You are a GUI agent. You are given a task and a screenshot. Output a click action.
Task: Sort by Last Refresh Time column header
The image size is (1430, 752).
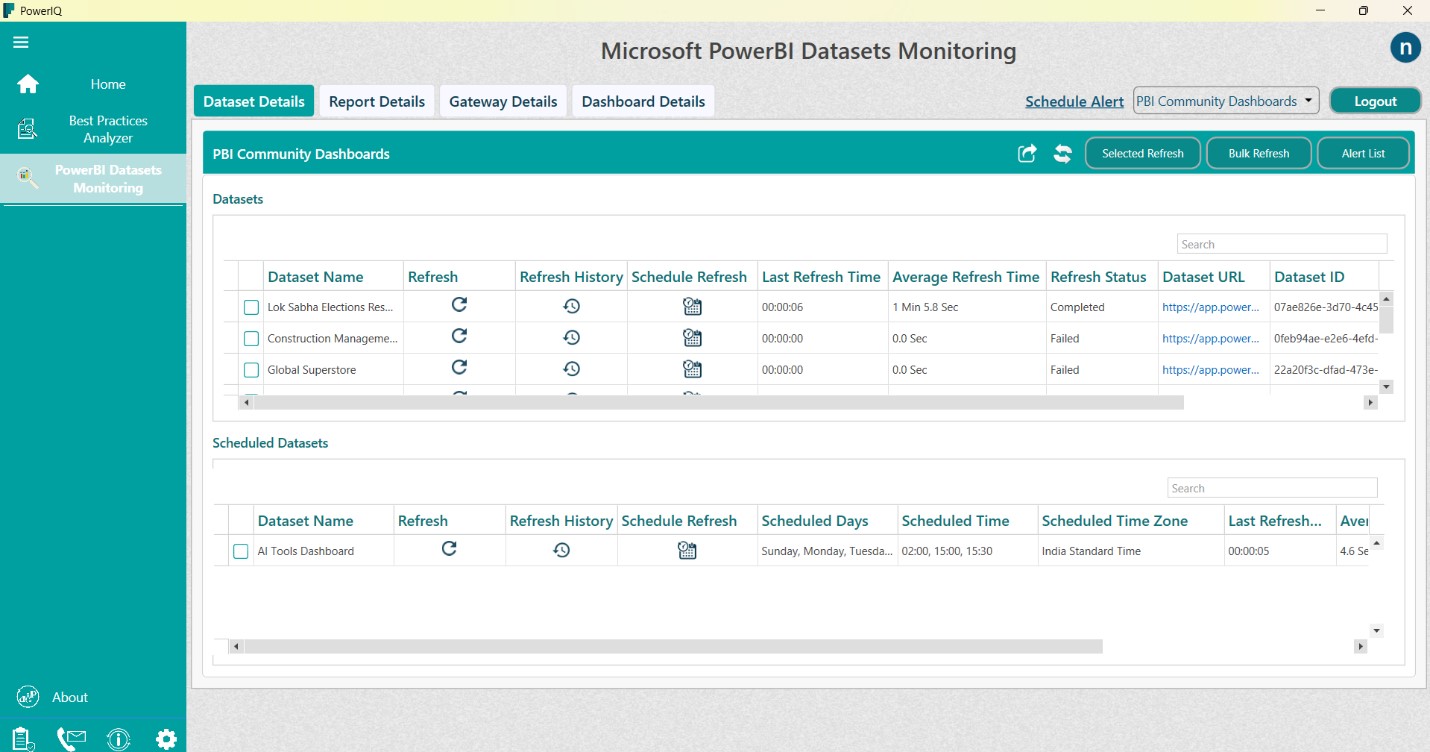821,277
